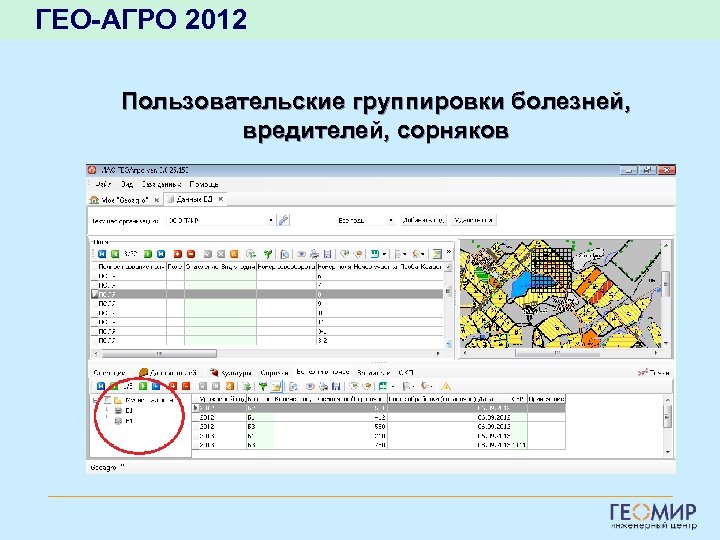Viewport: 720px width, 540px height.
Task: Add record with red plus in upper toolbar
Action: [178, 253]
